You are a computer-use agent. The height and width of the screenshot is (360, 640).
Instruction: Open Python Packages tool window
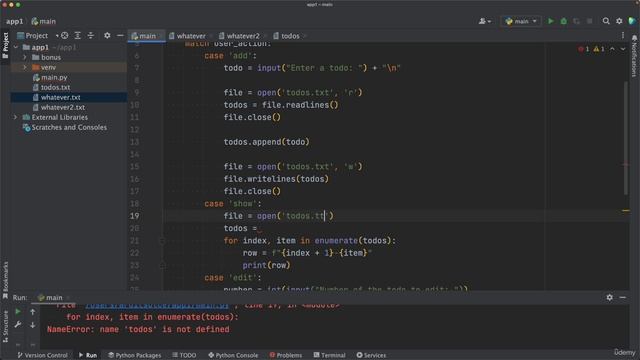134,355
